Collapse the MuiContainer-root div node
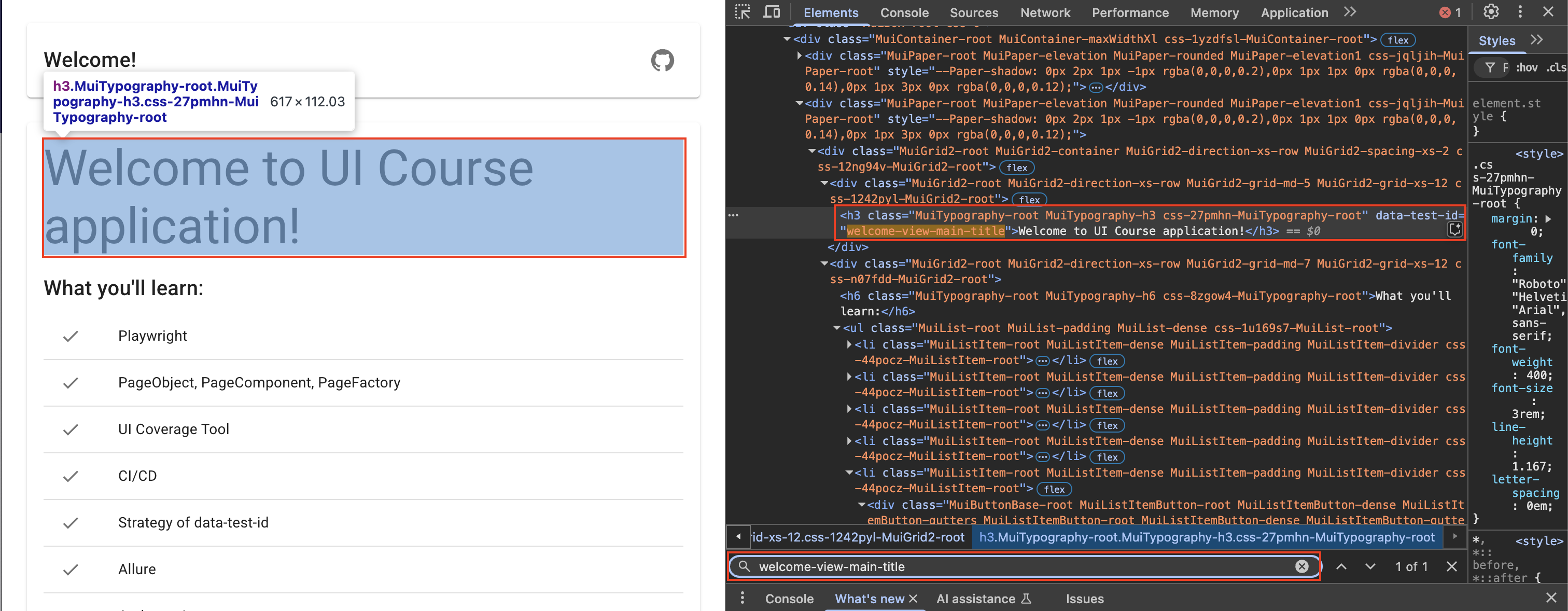Image resolution: width=1568 pixels, height=611 pixels. click(787, 39)
